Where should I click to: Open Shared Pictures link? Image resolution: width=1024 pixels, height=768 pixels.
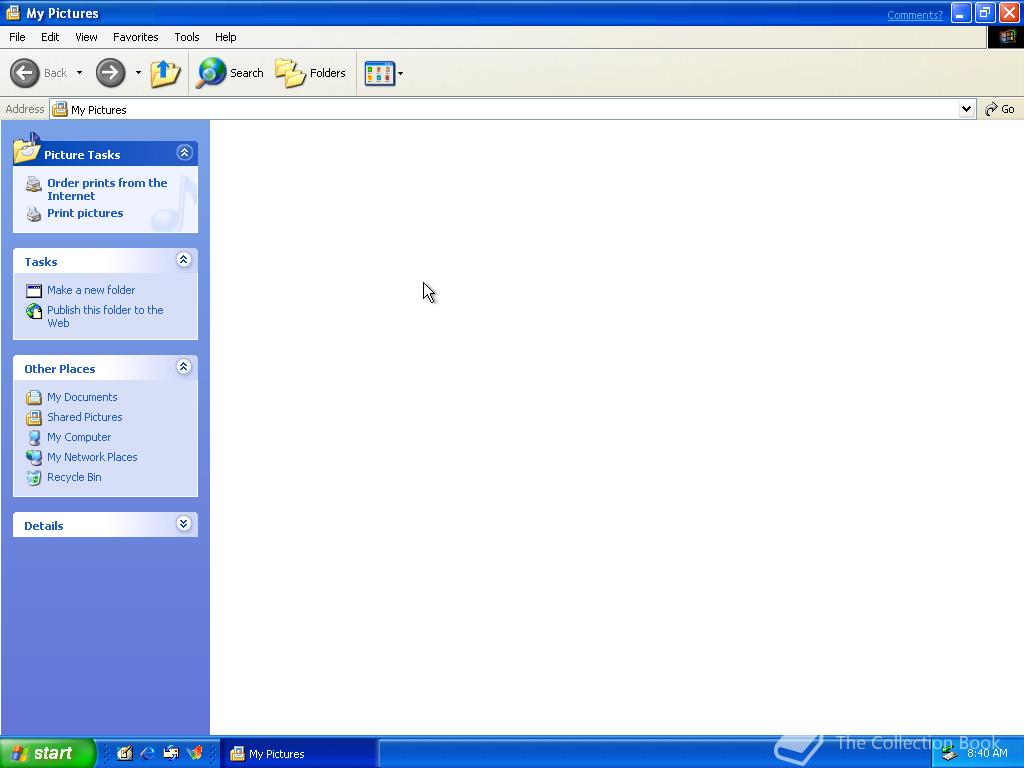(85, 417)
